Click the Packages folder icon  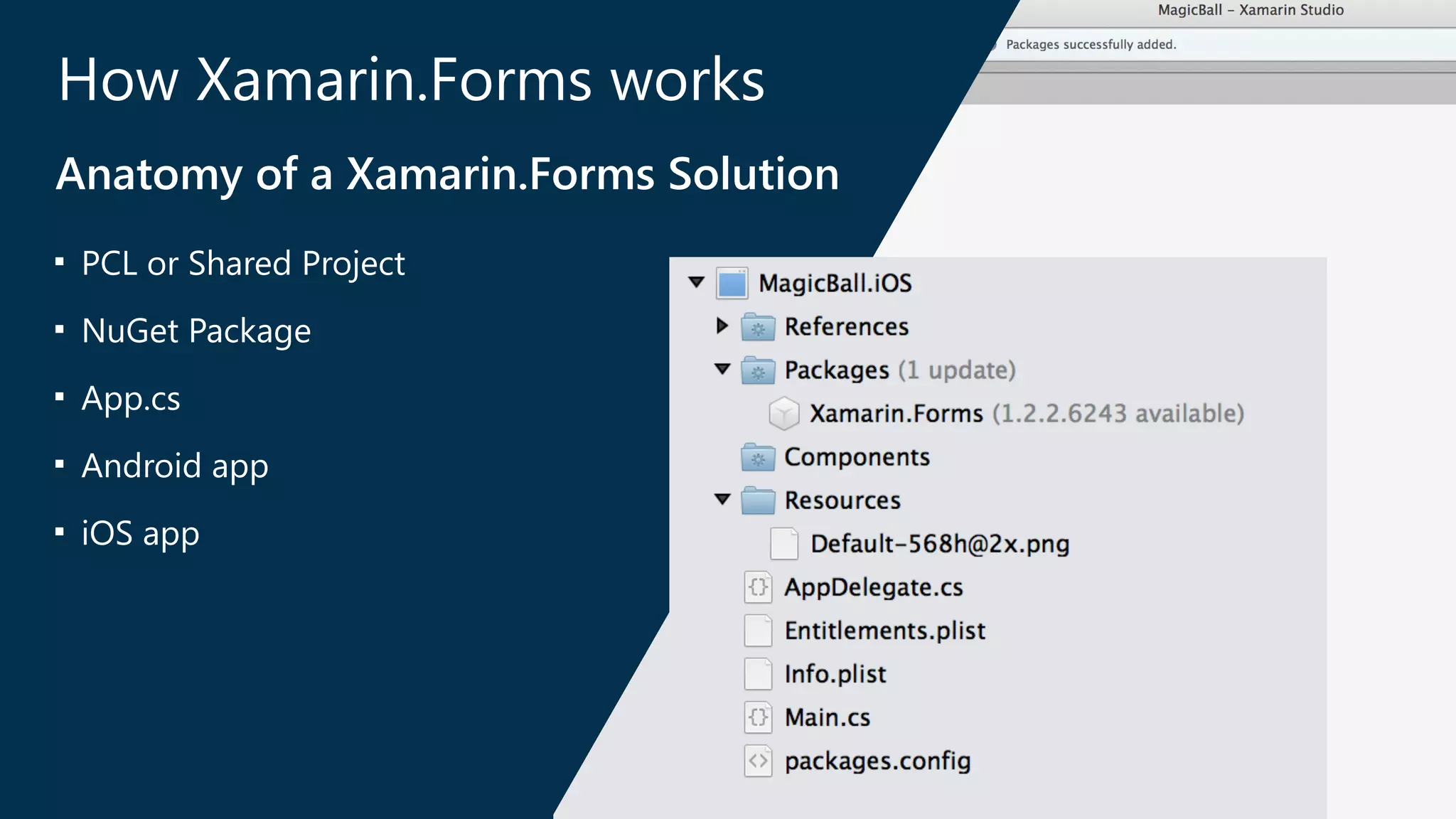(758, 370)
